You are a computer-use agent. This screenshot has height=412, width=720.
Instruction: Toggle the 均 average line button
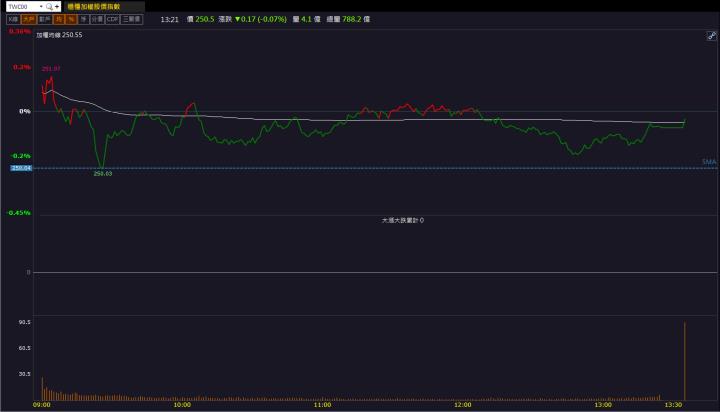pos(58,19)
